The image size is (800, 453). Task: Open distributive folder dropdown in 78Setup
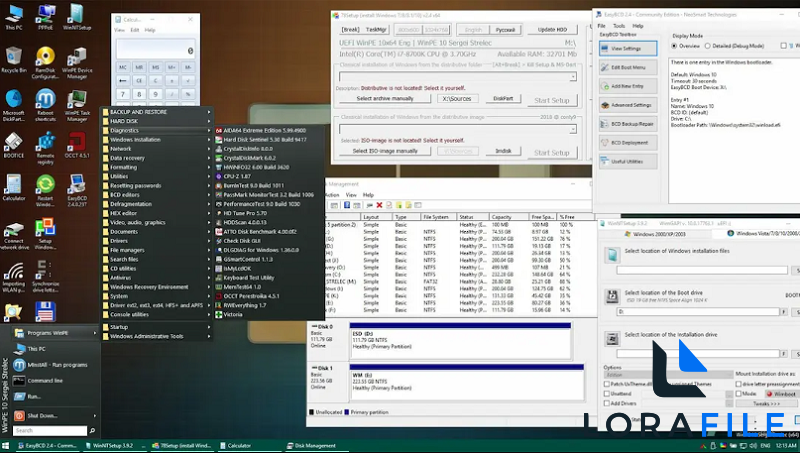click(x=573, y=77)
